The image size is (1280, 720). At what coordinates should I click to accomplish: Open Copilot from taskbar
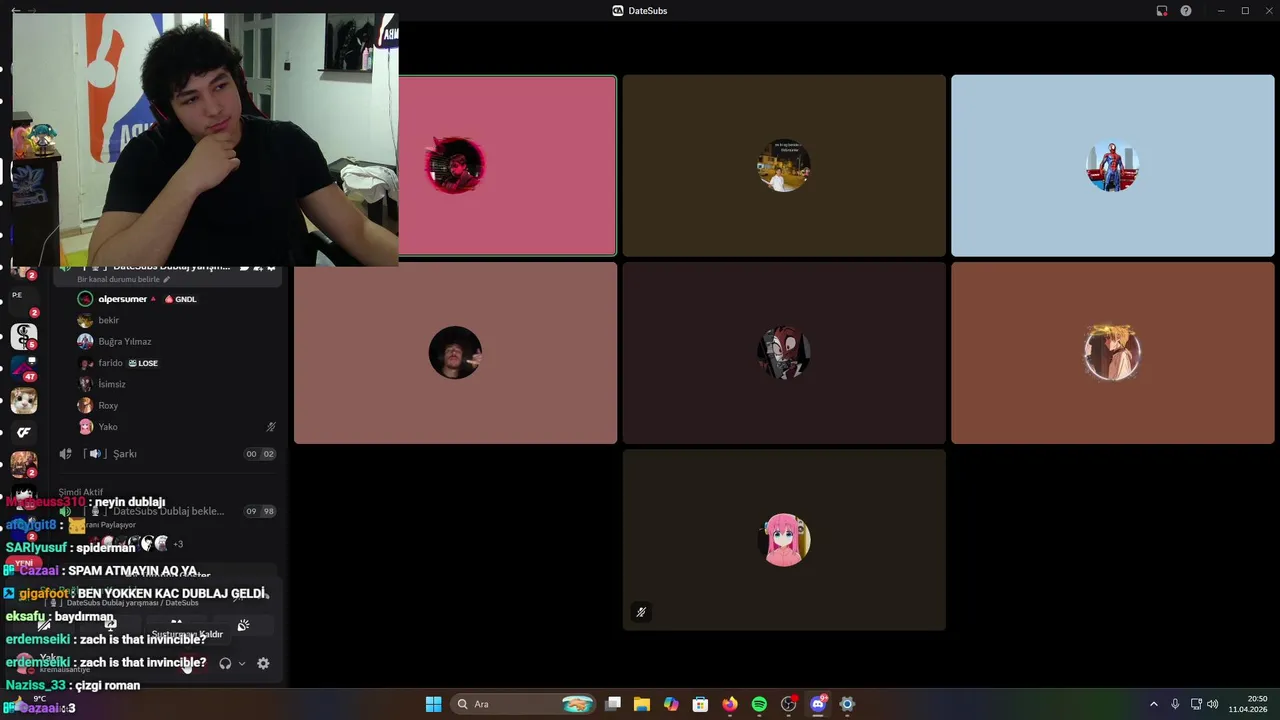[x=671, y=704]
